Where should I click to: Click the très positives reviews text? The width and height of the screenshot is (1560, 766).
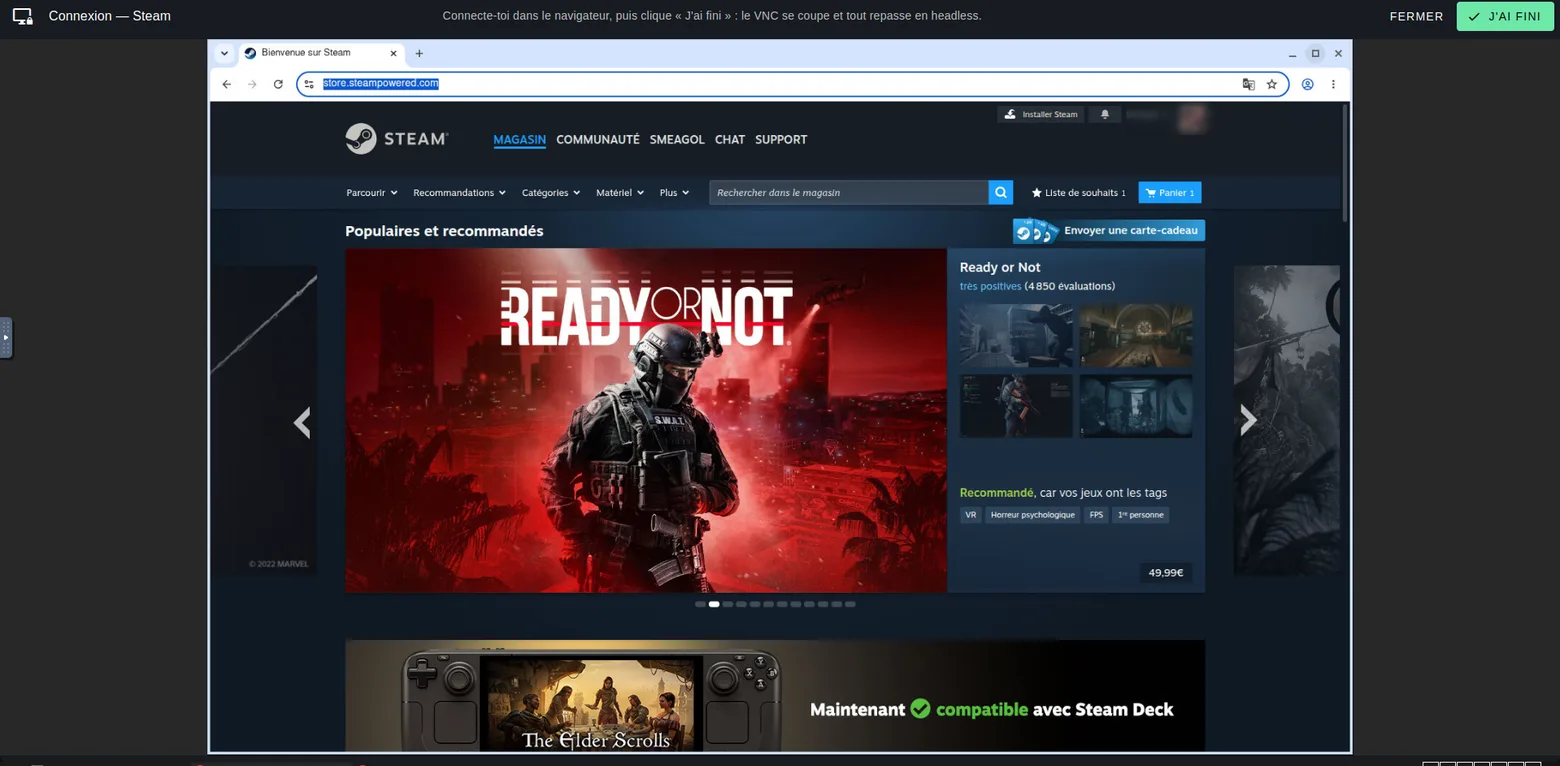tap(990, 286)
